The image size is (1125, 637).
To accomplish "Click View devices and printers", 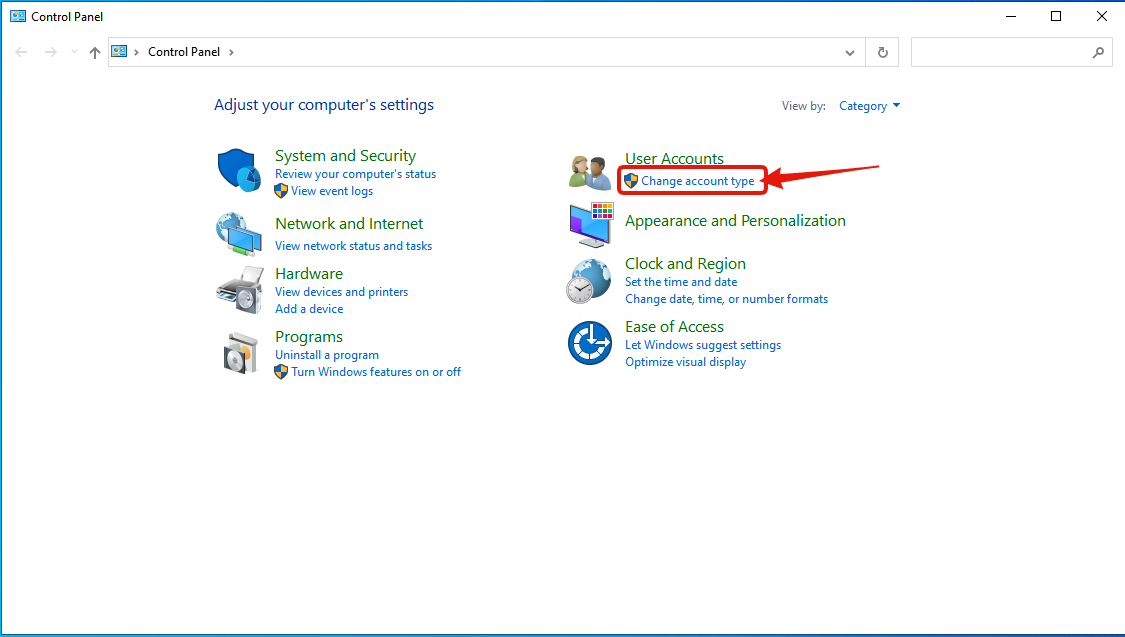I will (x=341, y=292).
